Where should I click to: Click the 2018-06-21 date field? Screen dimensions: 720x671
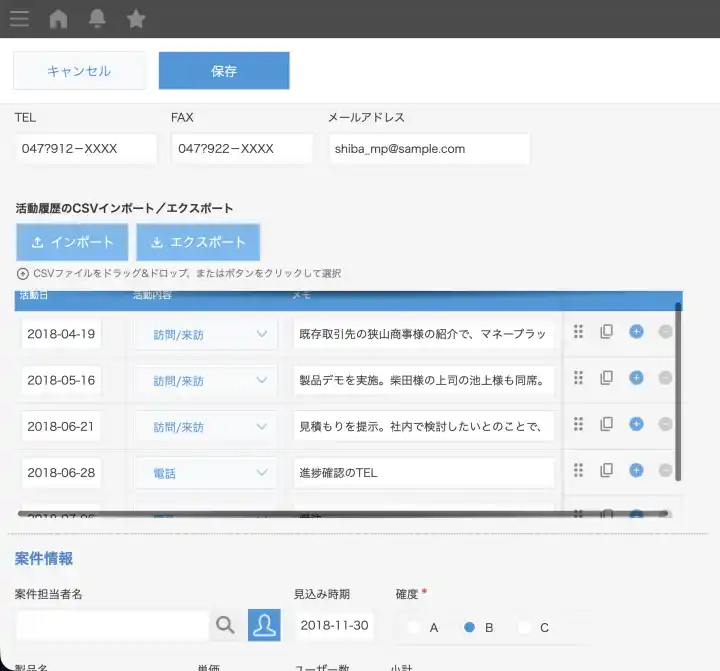[x=61, y=426]
